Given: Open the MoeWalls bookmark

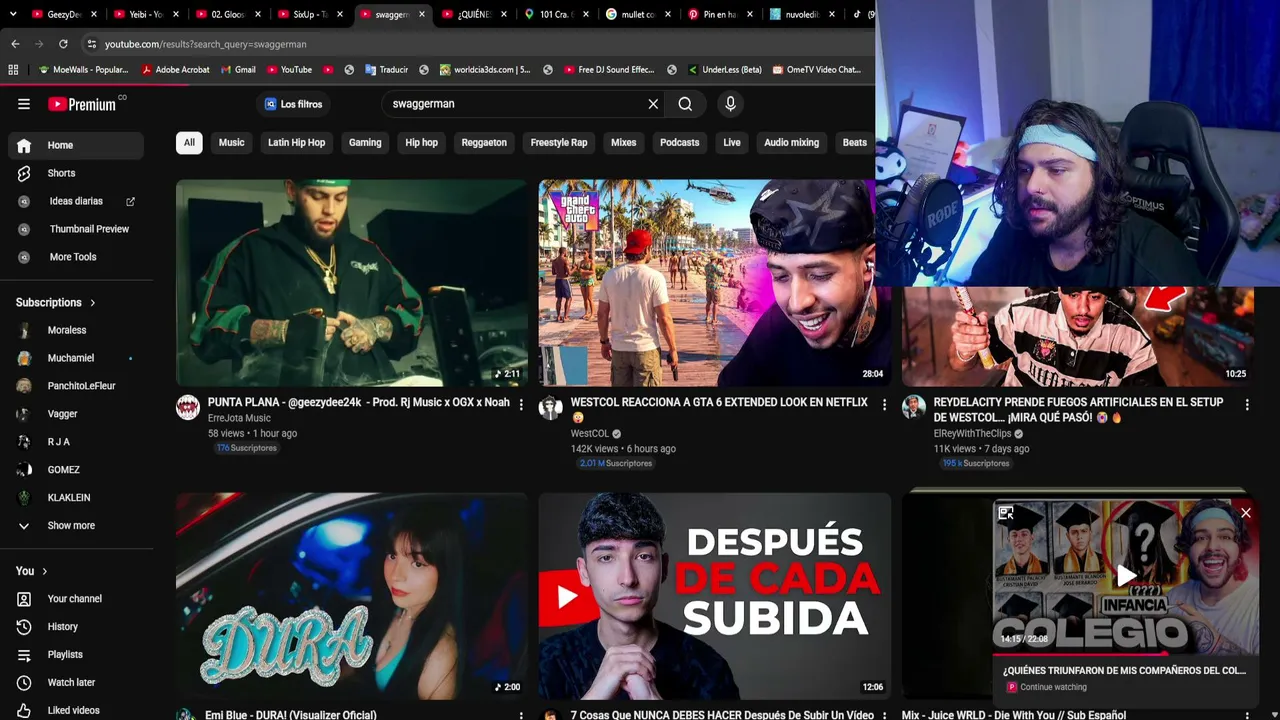Looking at the screenshot, I should point(83,70).
